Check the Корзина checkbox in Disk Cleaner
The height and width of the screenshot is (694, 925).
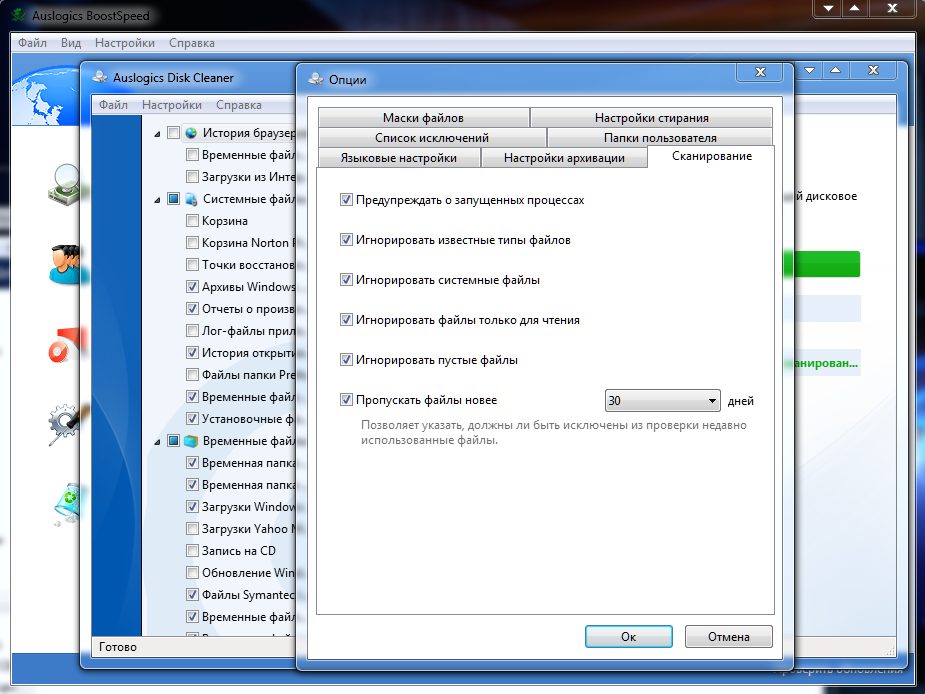pyautogui.click(x=192, y=221)
